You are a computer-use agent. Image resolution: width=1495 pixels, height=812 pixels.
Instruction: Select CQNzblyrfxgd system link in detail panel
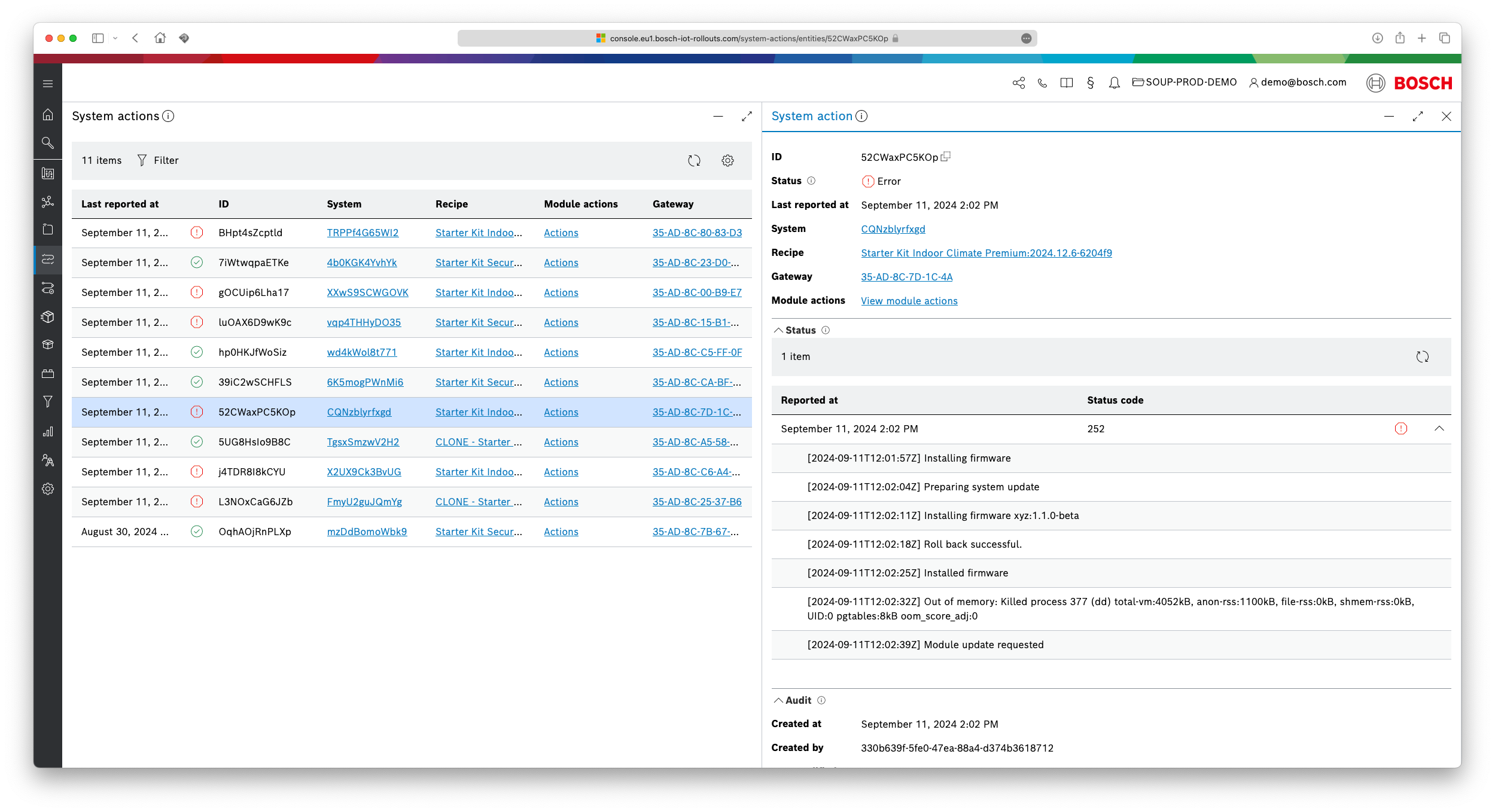(x=893, y=229)
